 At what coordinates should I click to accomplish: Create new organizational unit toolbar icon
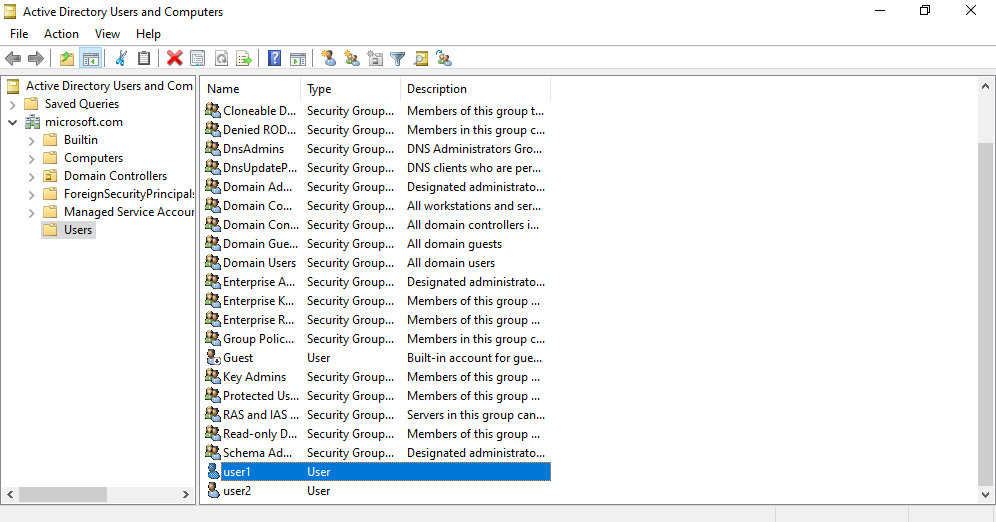coord(375,59)
